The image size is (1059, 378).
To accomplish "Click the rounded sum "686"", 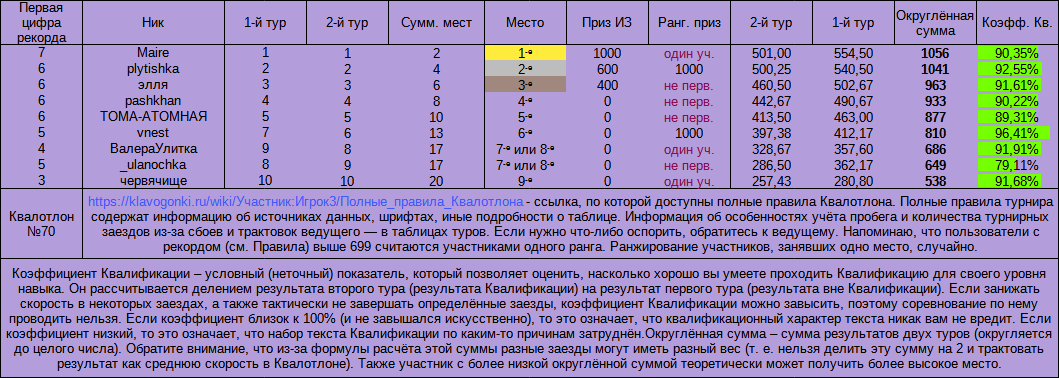I will click(x=935, y=149).
